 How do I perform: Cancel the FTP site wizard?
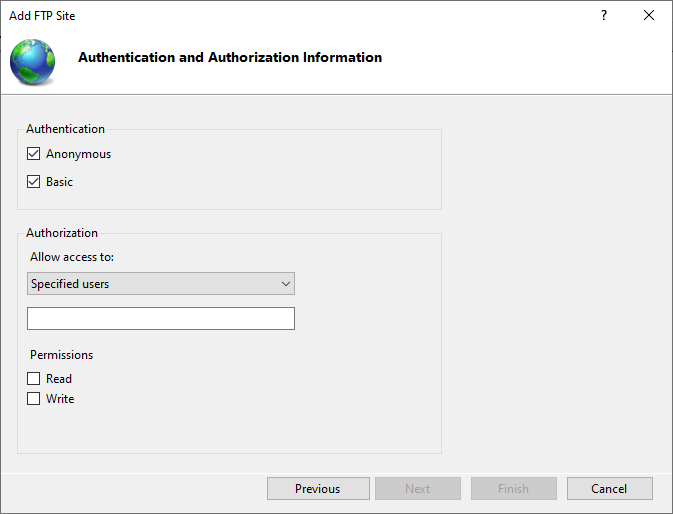coord(609,489)
